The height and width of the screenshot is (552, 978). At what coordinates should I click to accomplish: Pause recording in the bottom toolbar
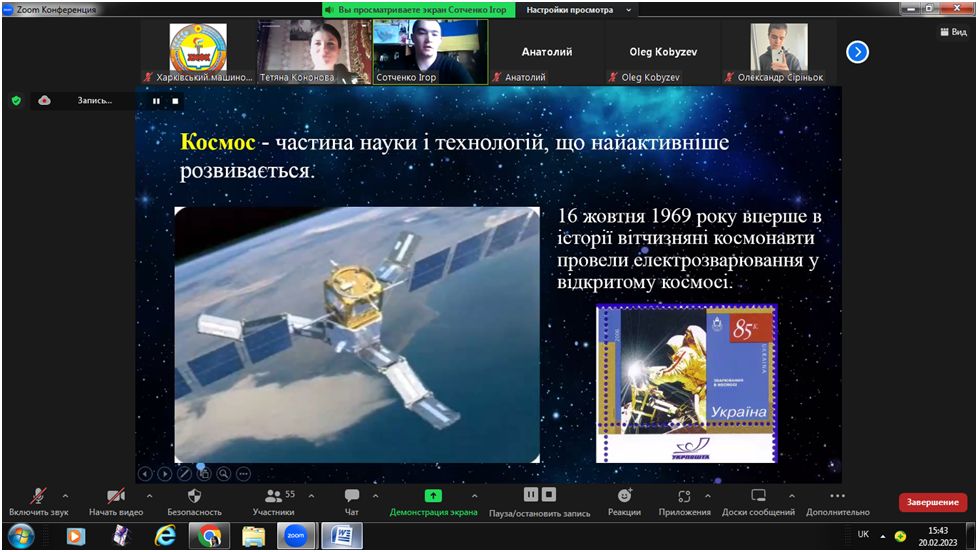click(x=531, y=495)
